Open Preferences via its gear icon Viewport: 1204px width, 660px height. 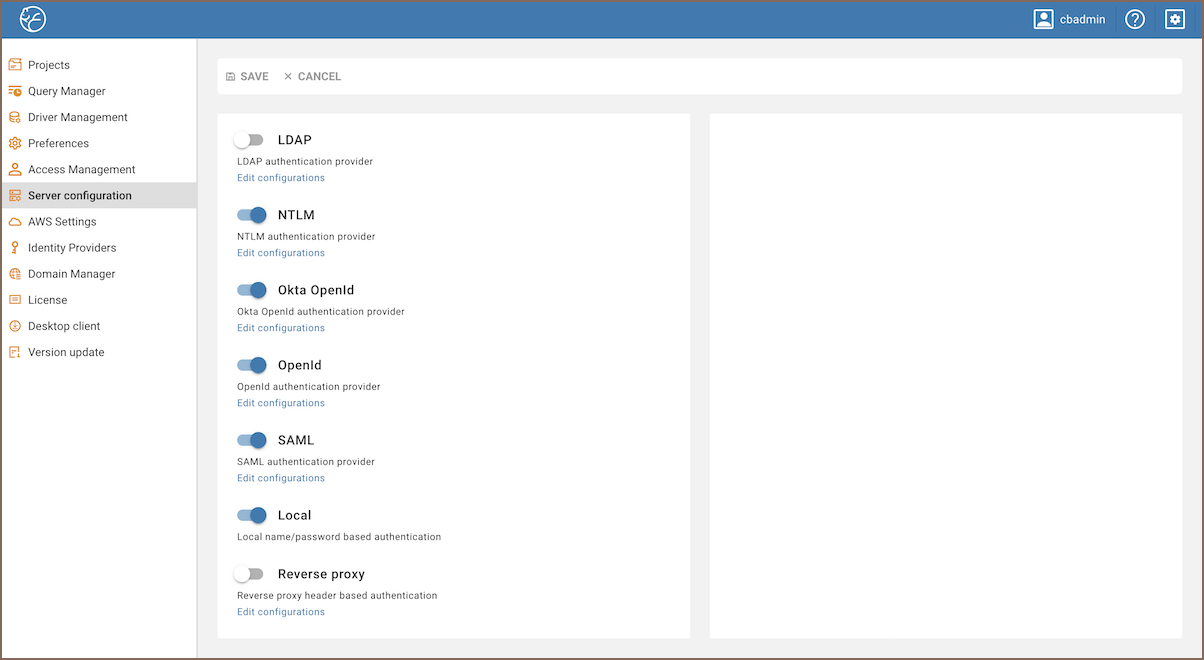tap(17, 143)
